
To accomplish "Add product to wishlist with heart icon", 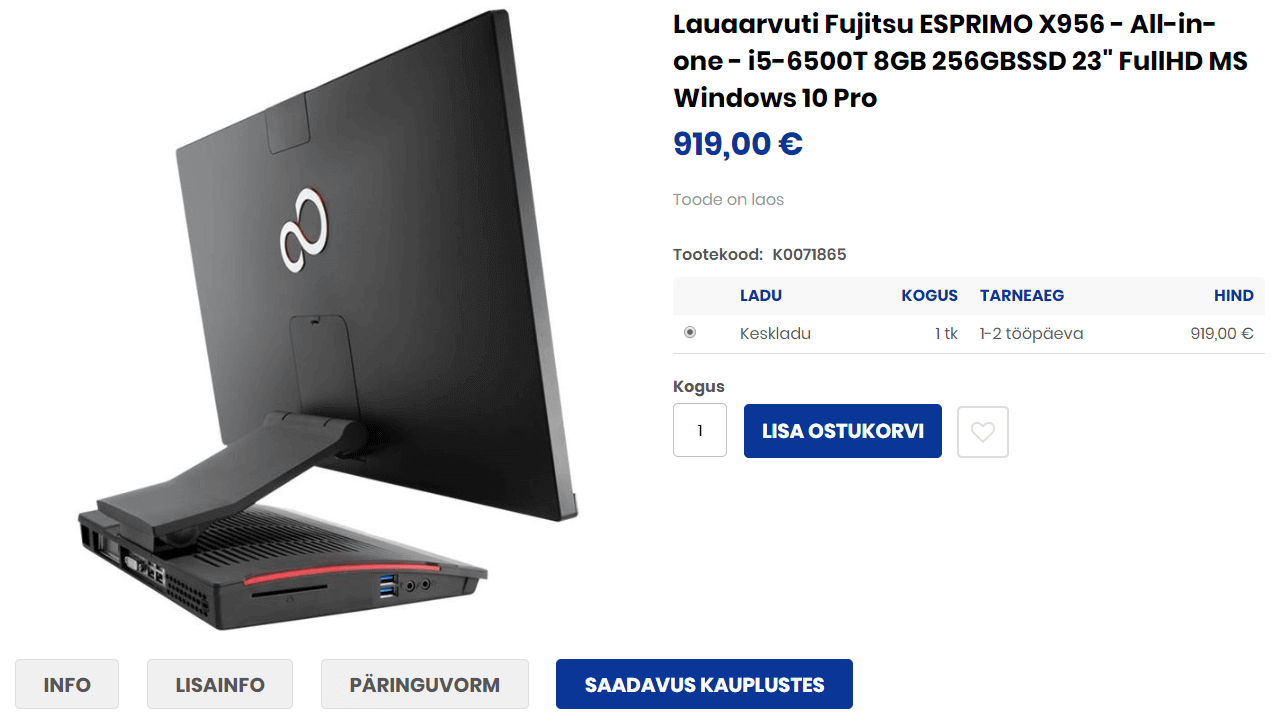I will click(x=983, y=432).
